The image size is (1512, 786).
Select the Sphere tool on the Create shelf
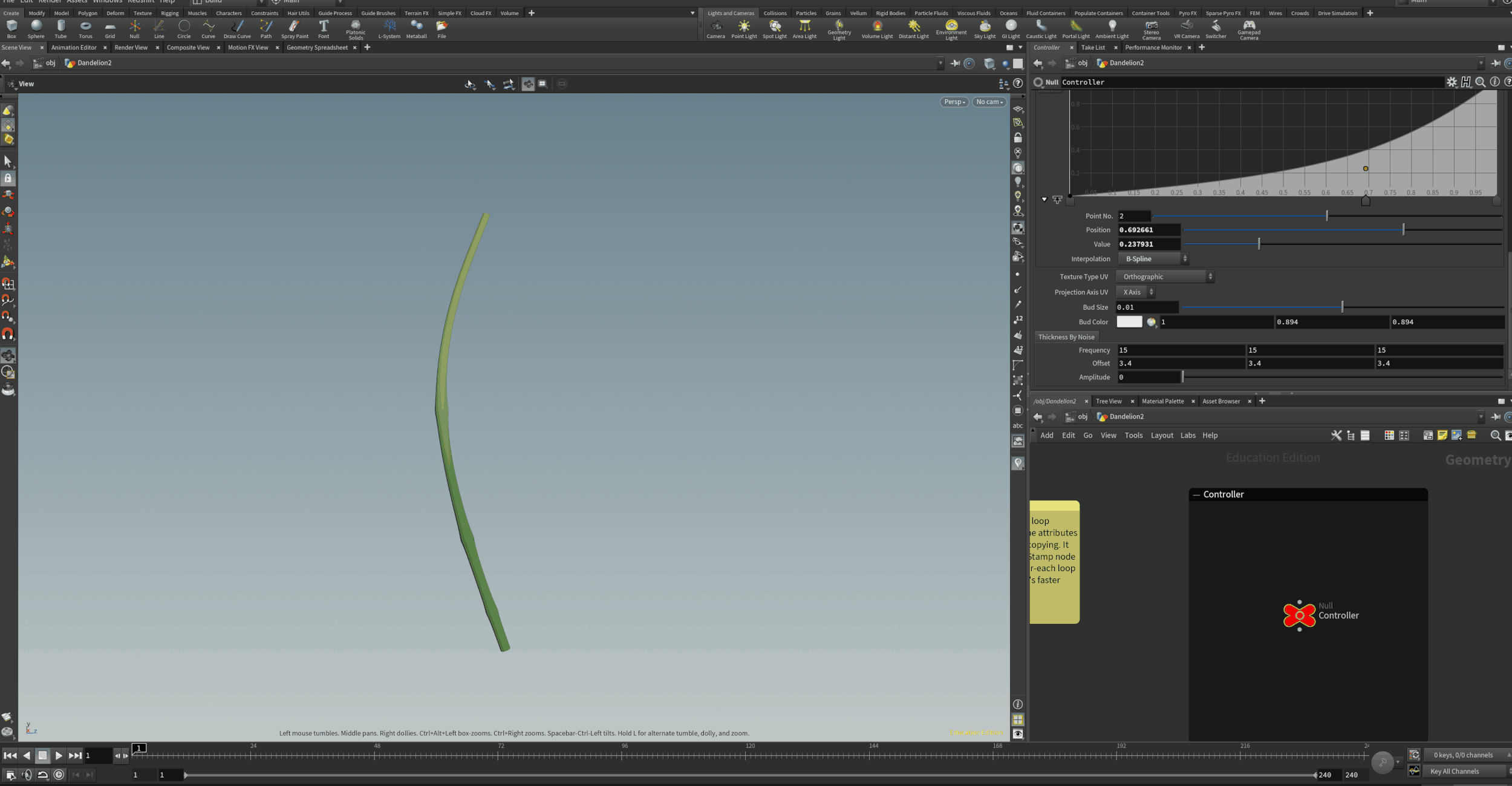pos(36,28)
